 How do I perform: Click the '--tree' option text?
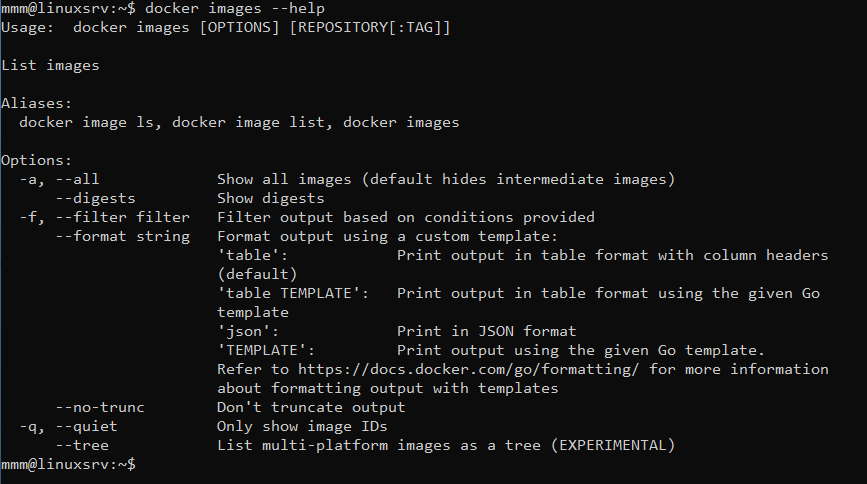tap(82, 445)
